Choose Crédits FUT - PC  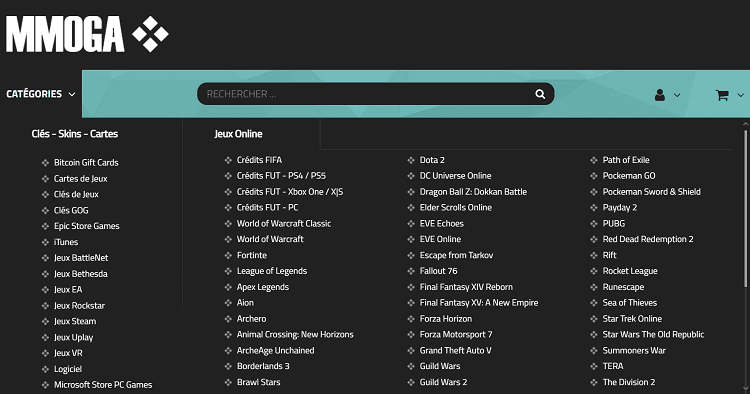(x=267, y=207)
